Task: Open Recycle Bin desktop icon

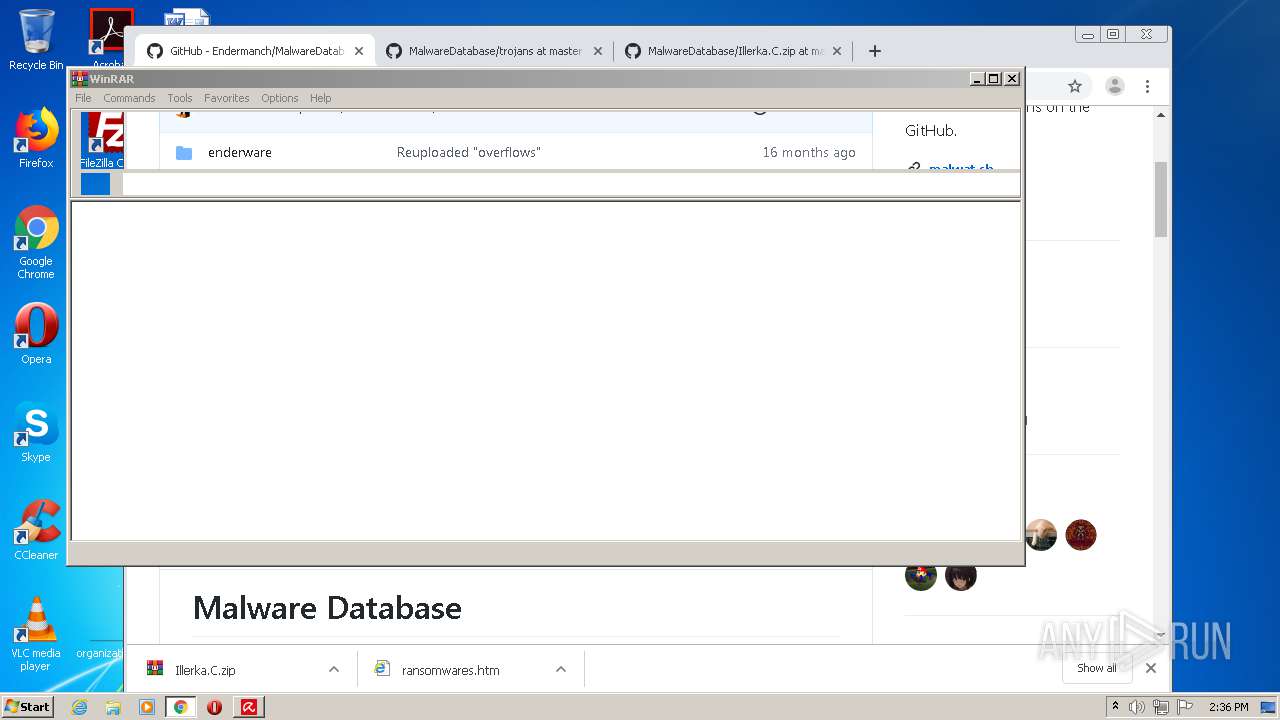Action: pos(36,40)
